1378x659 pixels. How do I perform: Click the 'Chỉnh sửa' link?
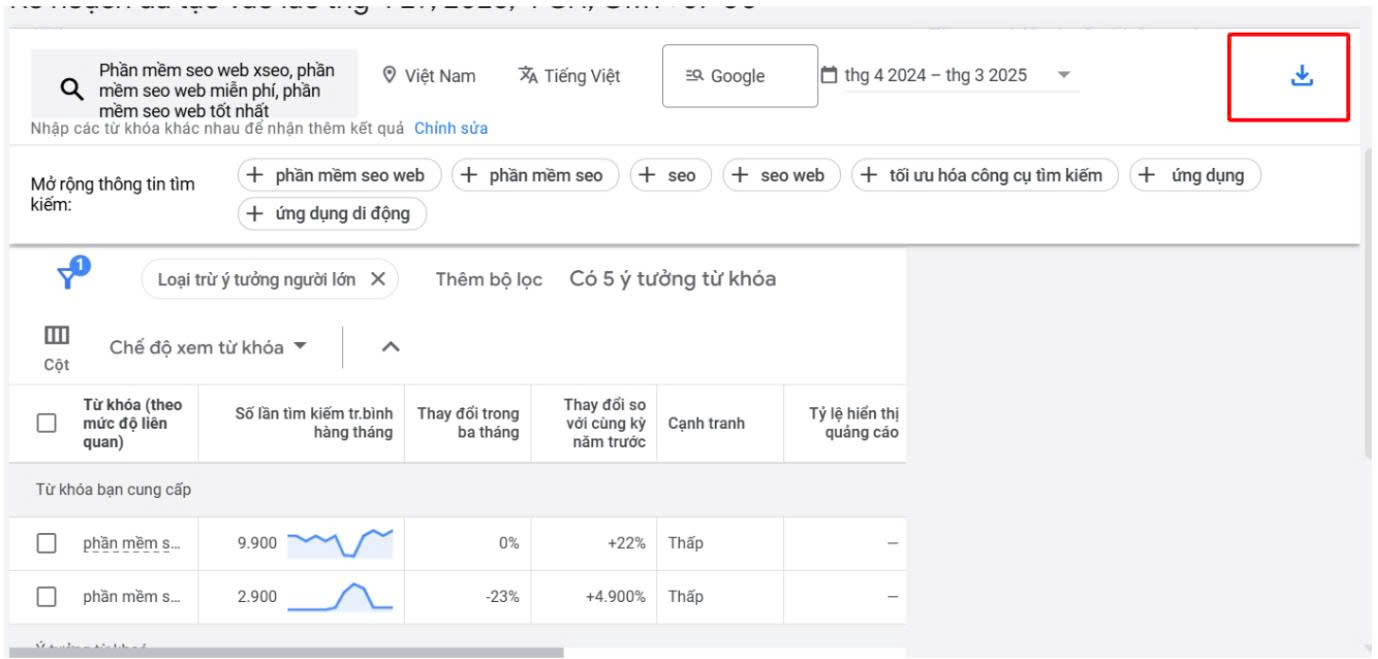(x=451, y=128)
